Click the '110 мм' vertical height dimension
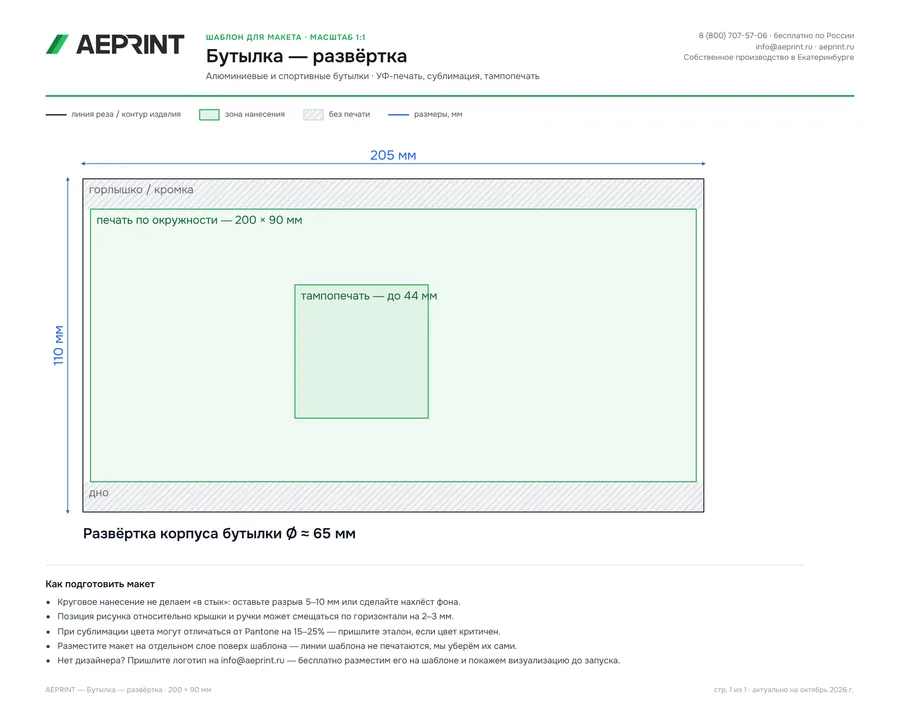The width and height of the screenshot is (900, 720). [59, 345]
